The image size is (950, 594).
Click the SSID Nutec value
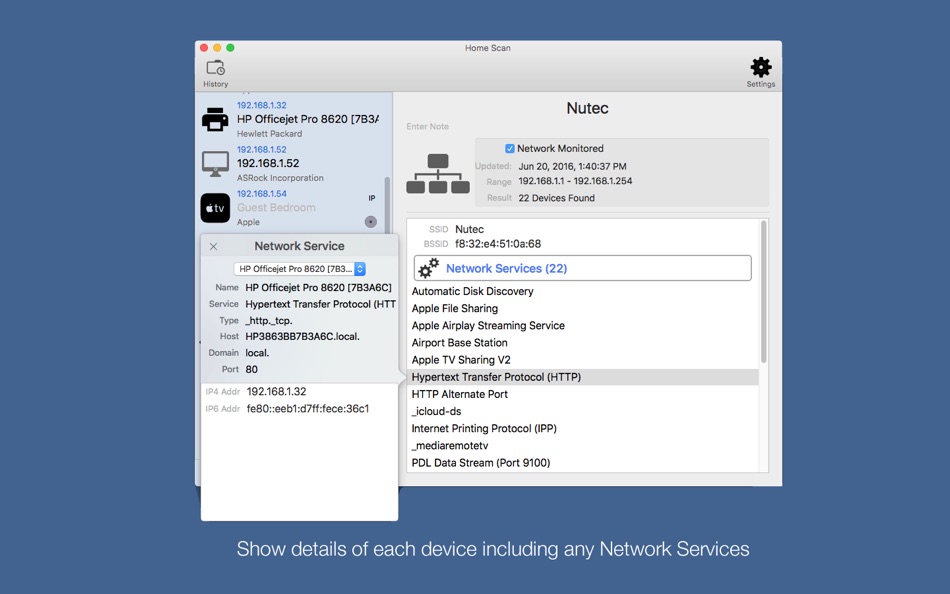coord(470,229)
